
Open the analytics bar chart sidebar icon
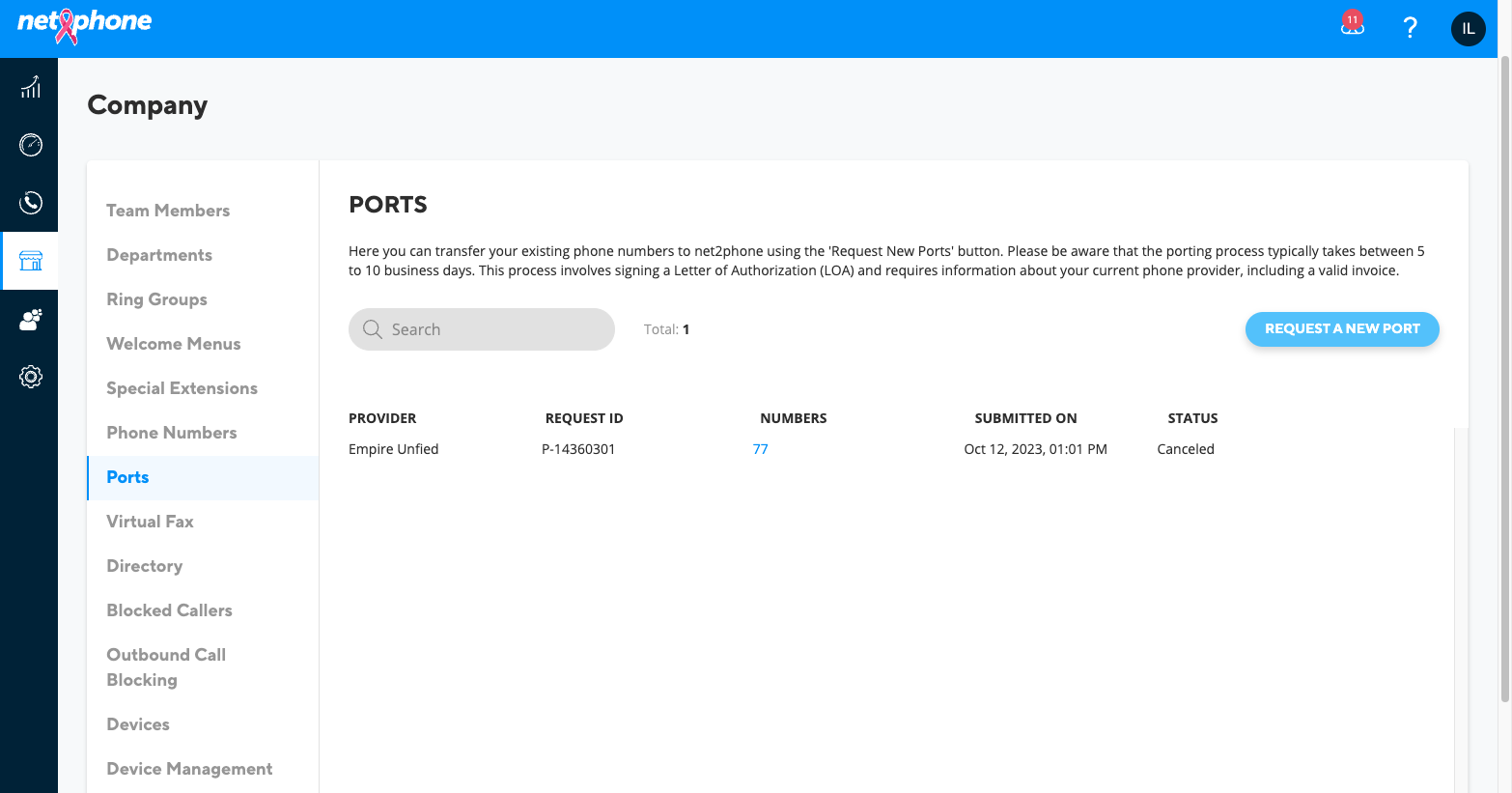31,87
